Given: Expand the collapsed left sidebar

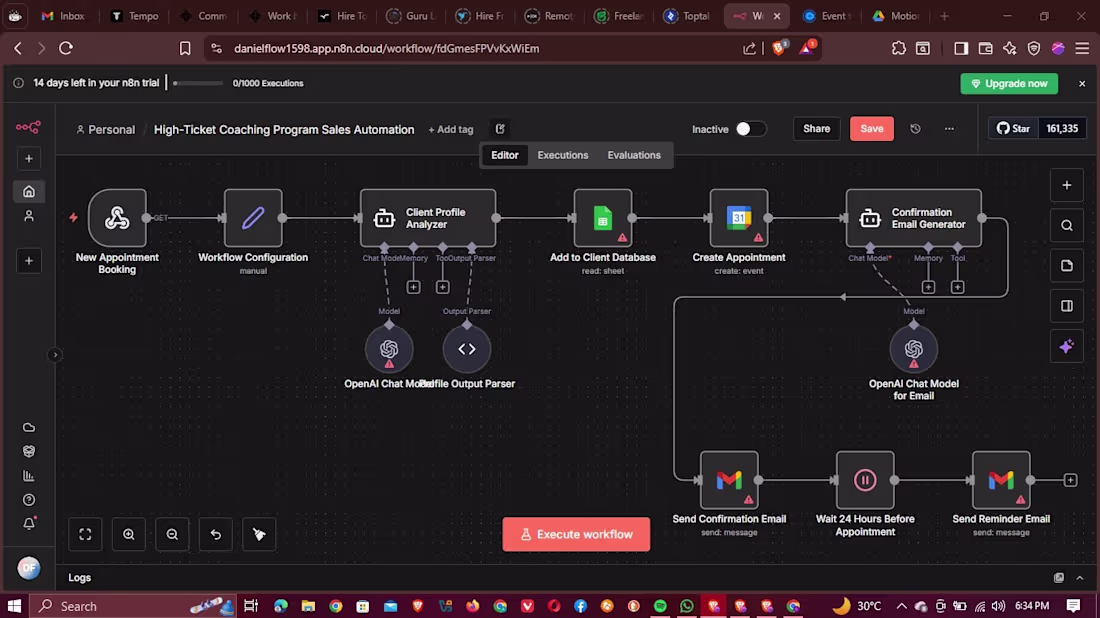Looking at the screenshot, I should 55,355.
